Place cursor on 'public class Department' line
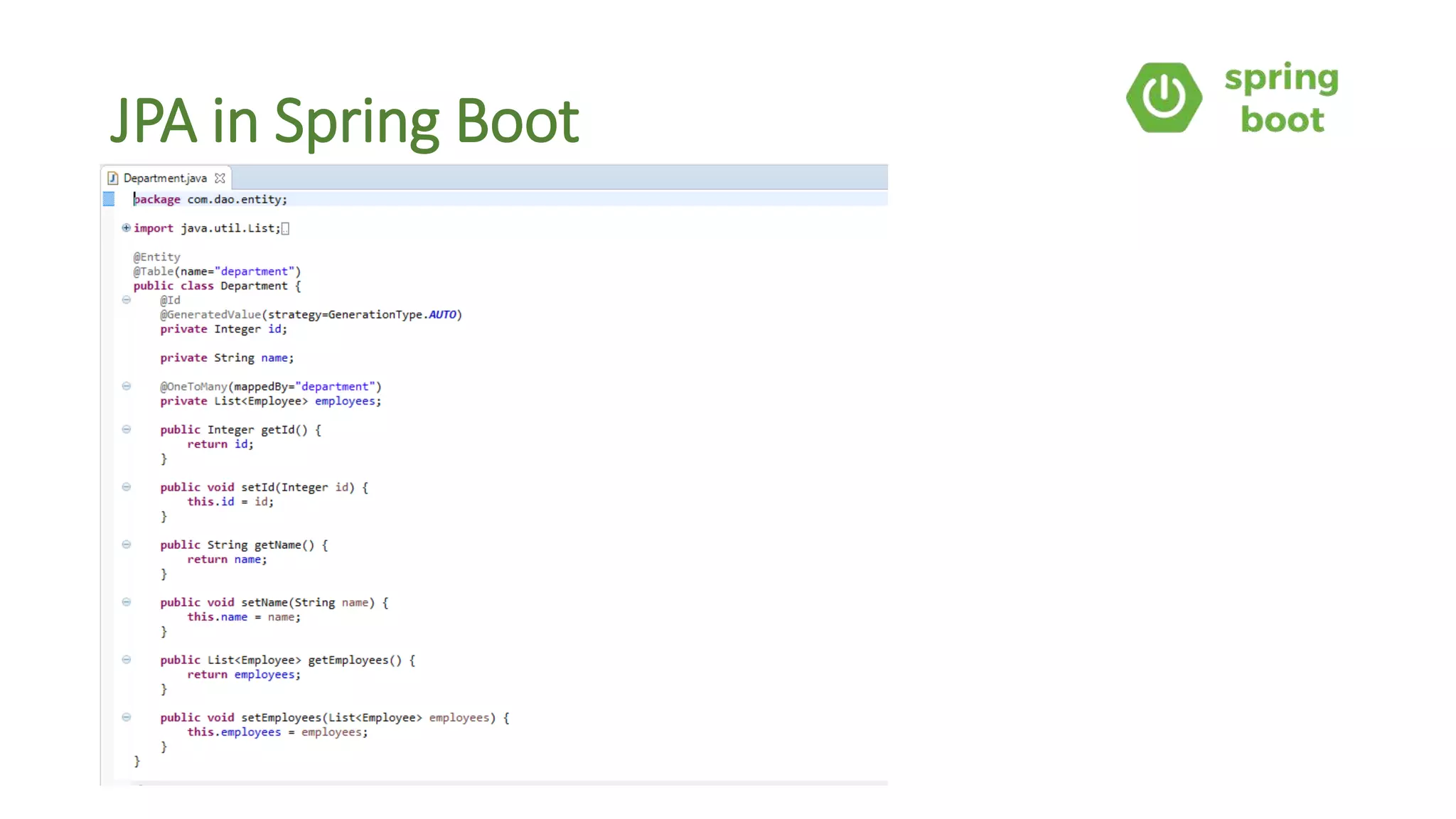This screenshot has width=1456, height=819. (217, 286)
